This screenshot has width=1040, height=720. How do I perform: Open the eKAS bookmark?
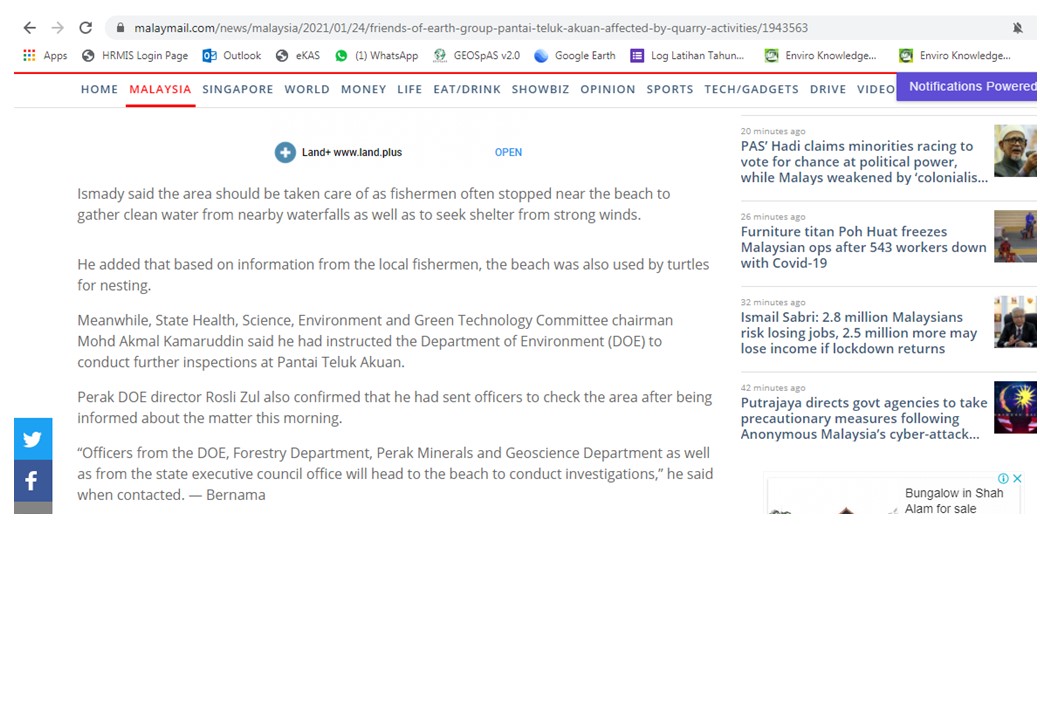point(298,56)
